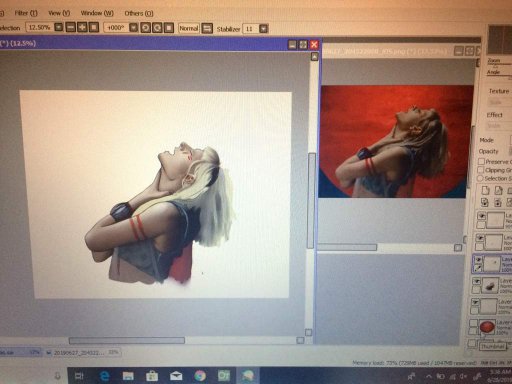
Task: Reset the canvas rotation angle
Action: tap(169, 28)
